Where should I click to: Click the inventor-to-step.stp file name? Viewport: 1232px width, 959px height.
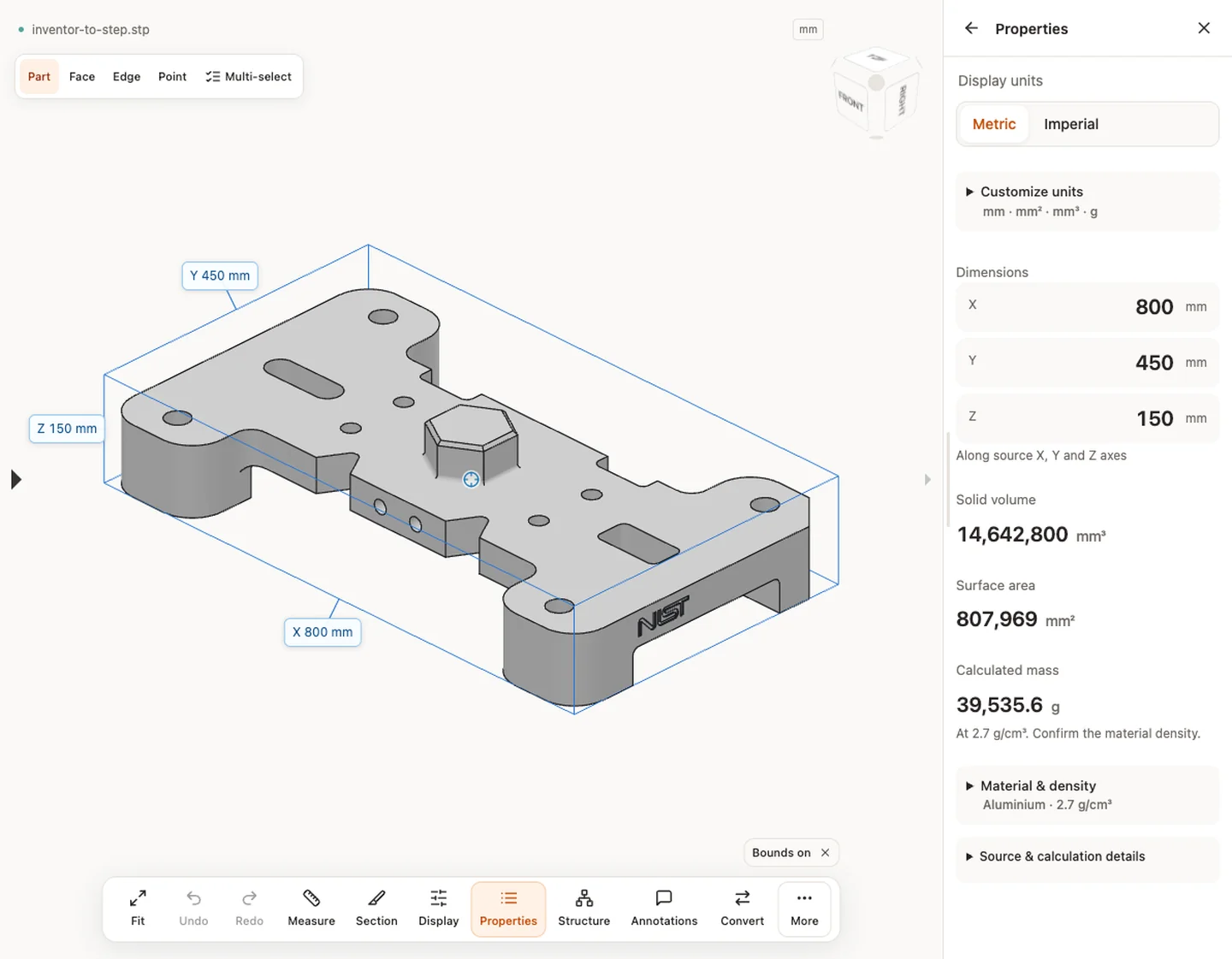click(91, 30)
